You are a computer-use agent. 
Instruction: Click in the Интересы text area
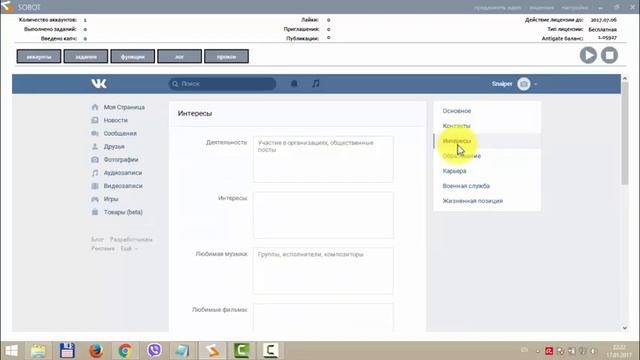click(323, 215)
